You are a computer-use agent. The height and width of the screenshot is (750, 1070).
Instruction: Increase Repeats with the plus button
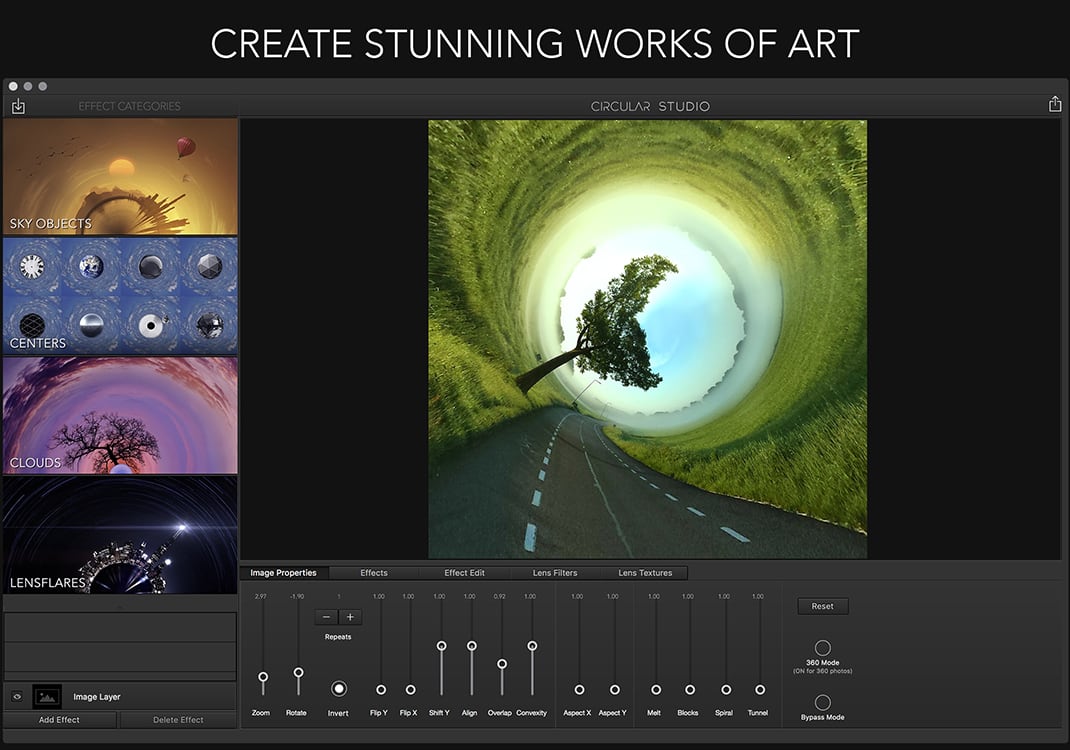click(350, 617)
